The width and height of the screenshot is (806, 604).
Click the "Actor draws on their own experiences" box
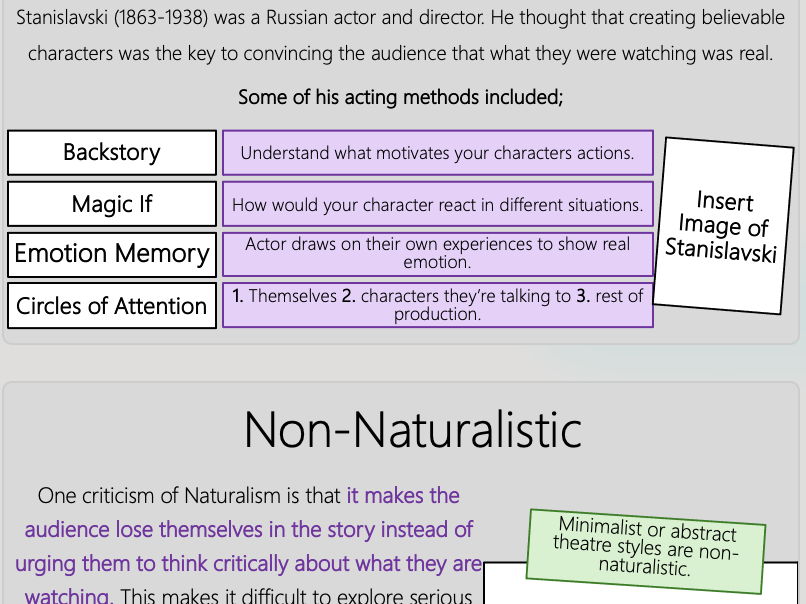pyautogui.click(x=437, y=254)
